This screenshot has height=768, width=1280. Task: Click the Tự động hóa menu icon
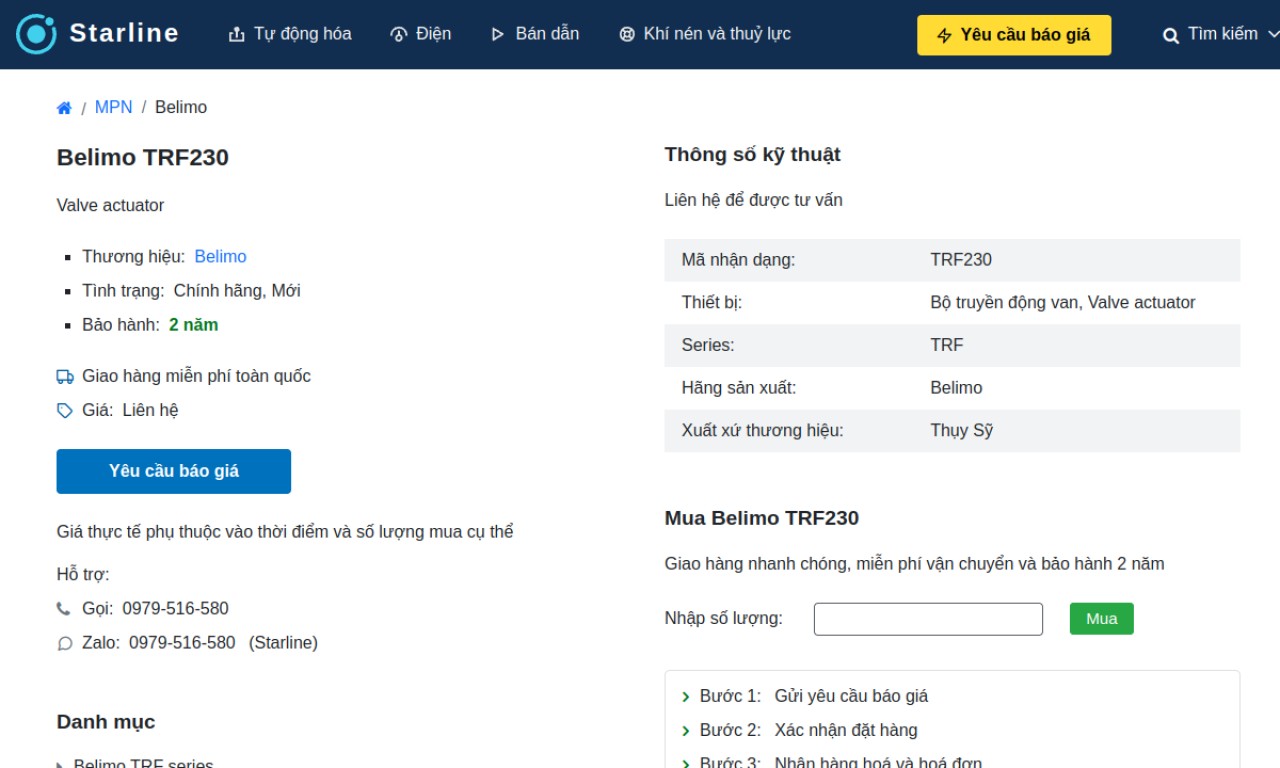pos(237,35)
